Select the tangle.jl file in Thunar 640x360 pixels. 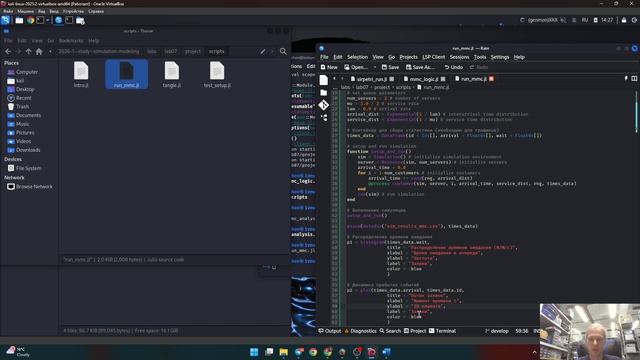(x=172, y=75)
